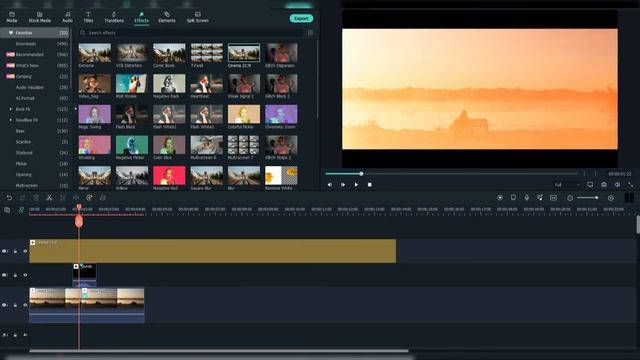The height and width of the screenshot is (360, 640).
Task: Open the Recommended effects category
Action: point(35,54)
